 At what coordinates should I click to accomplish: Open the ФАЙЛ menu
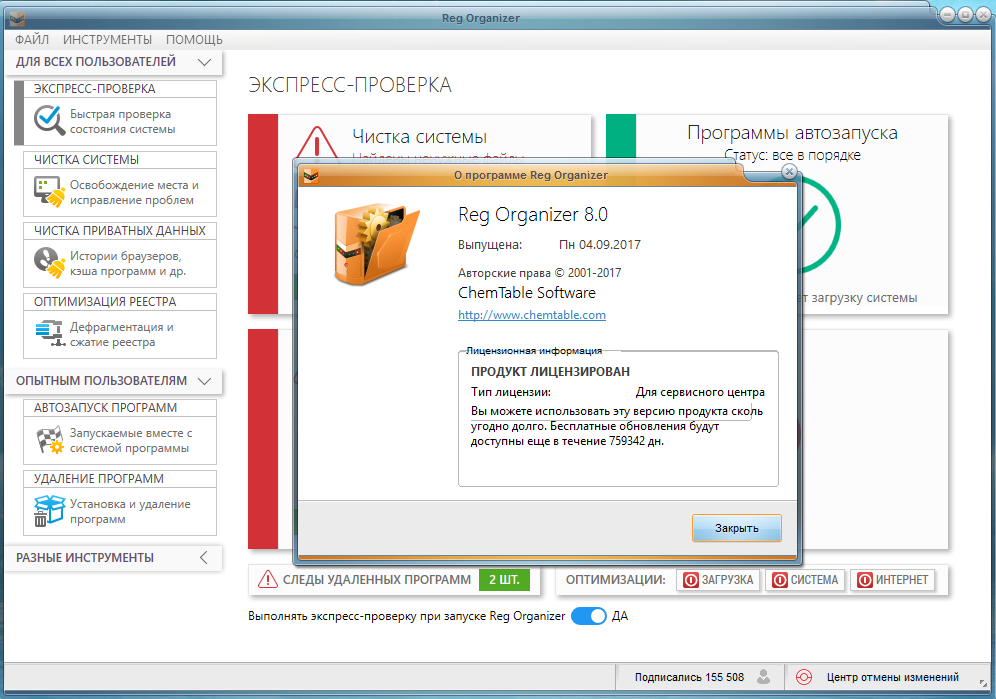click(32, 39)
